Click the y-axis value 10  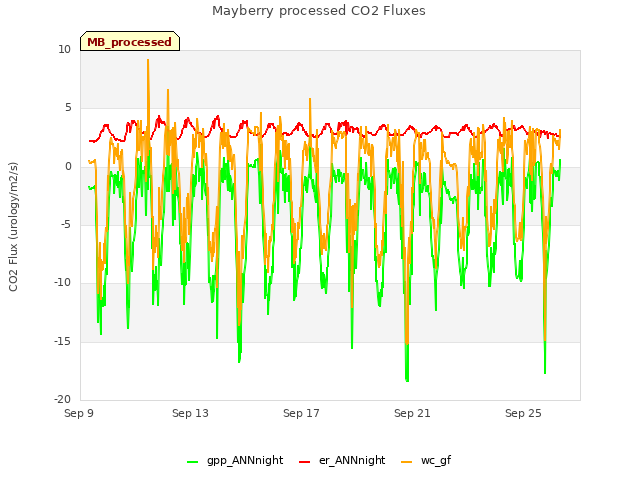64,50
